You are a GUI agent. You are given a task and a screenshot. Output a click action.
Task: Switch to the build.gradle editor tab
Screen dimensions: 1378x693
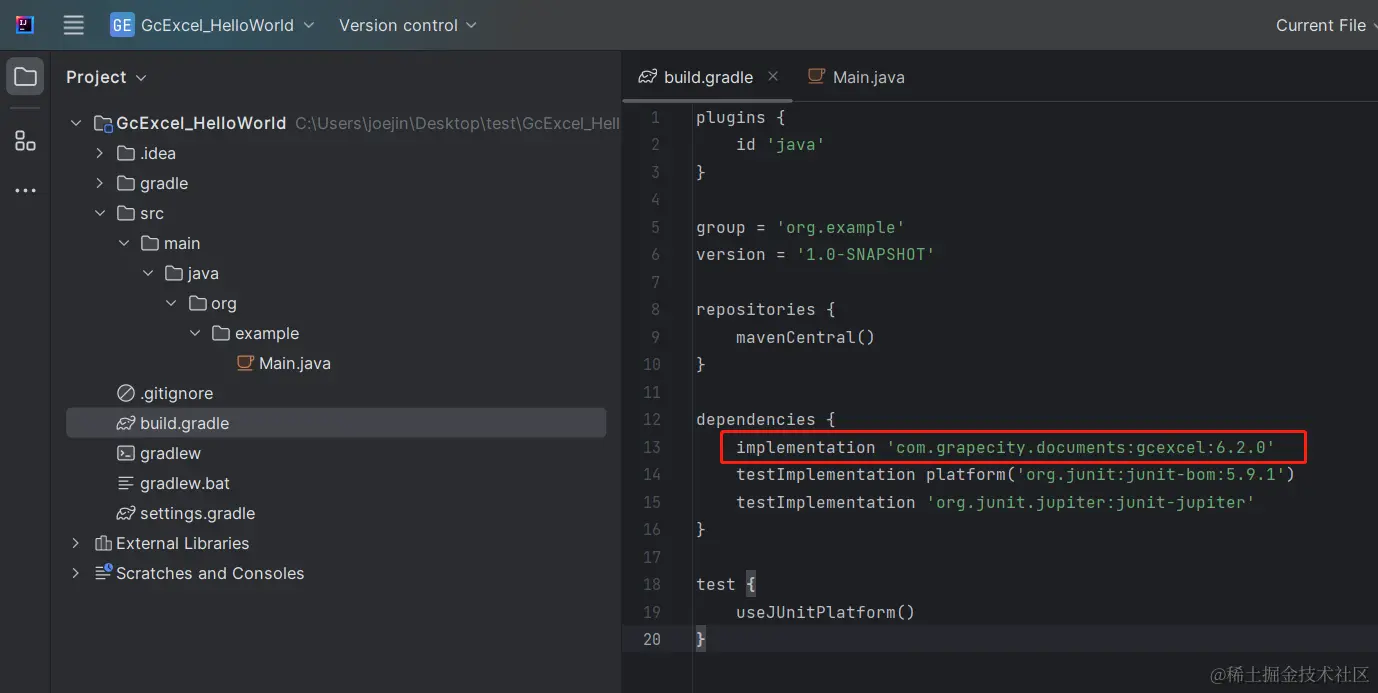[x=708, y=77]
